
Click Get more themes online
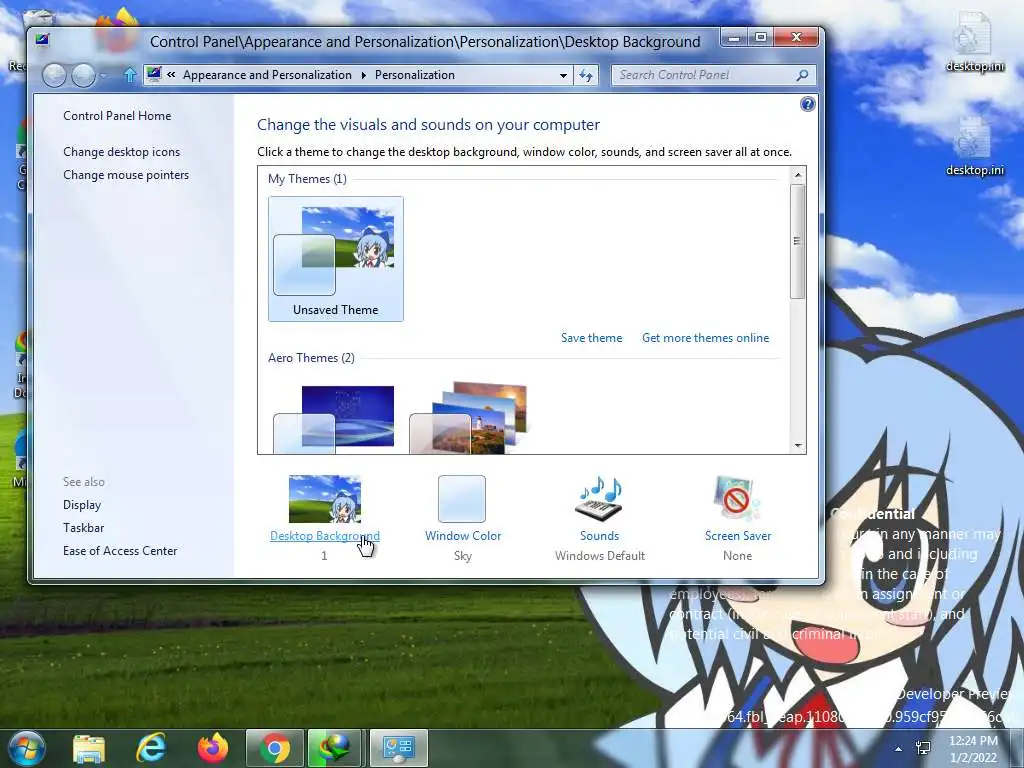tap(705, 338)
